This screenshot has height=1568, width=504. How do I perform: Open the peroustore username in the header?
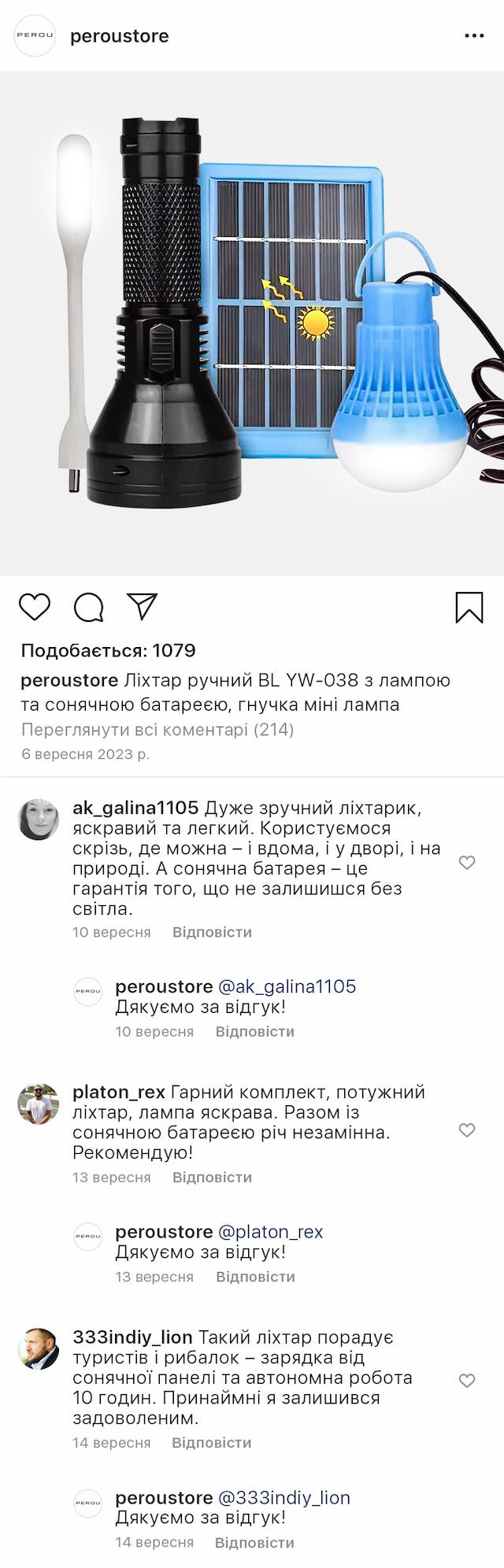[x=120, y=36]
